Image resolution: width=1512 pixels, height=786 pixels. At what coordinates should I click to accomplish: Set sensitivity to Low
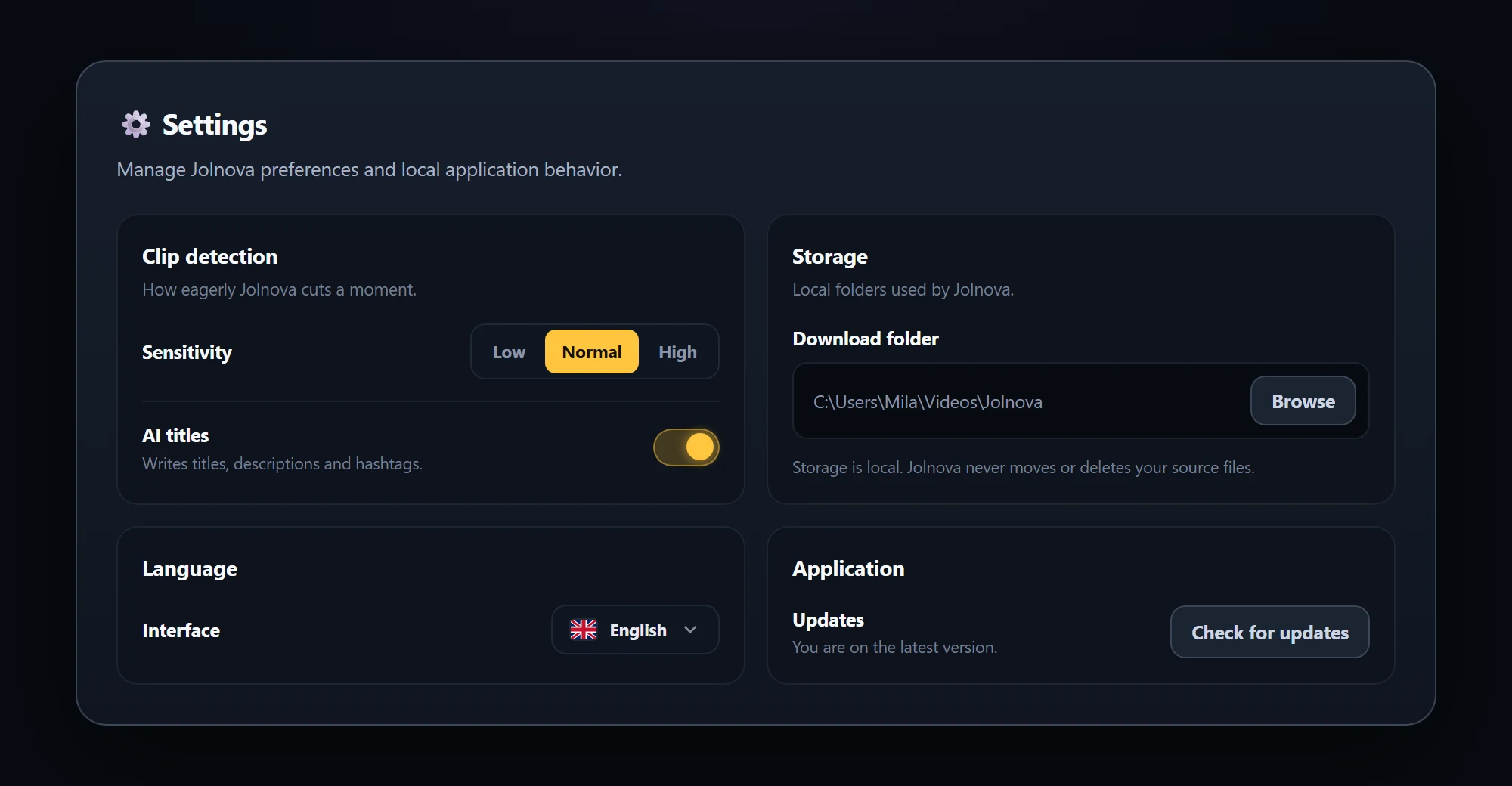click(509, 352)
